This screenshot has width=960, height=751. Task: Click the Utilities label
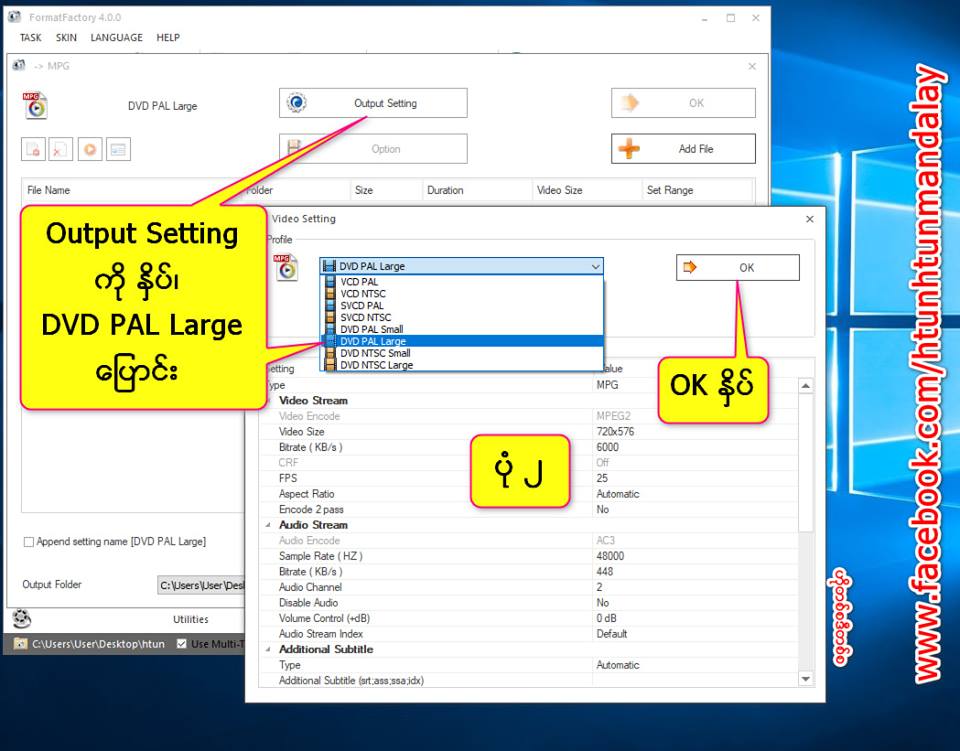click(190, 619)
